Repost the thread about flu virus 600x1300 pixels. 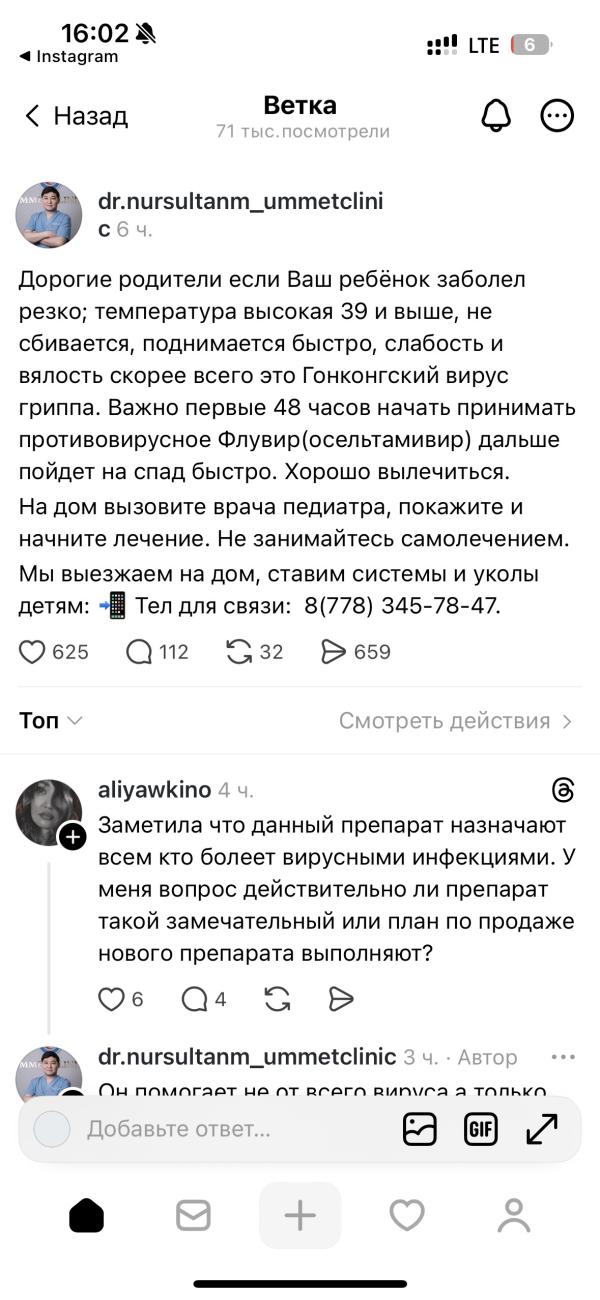click(239, 651)
